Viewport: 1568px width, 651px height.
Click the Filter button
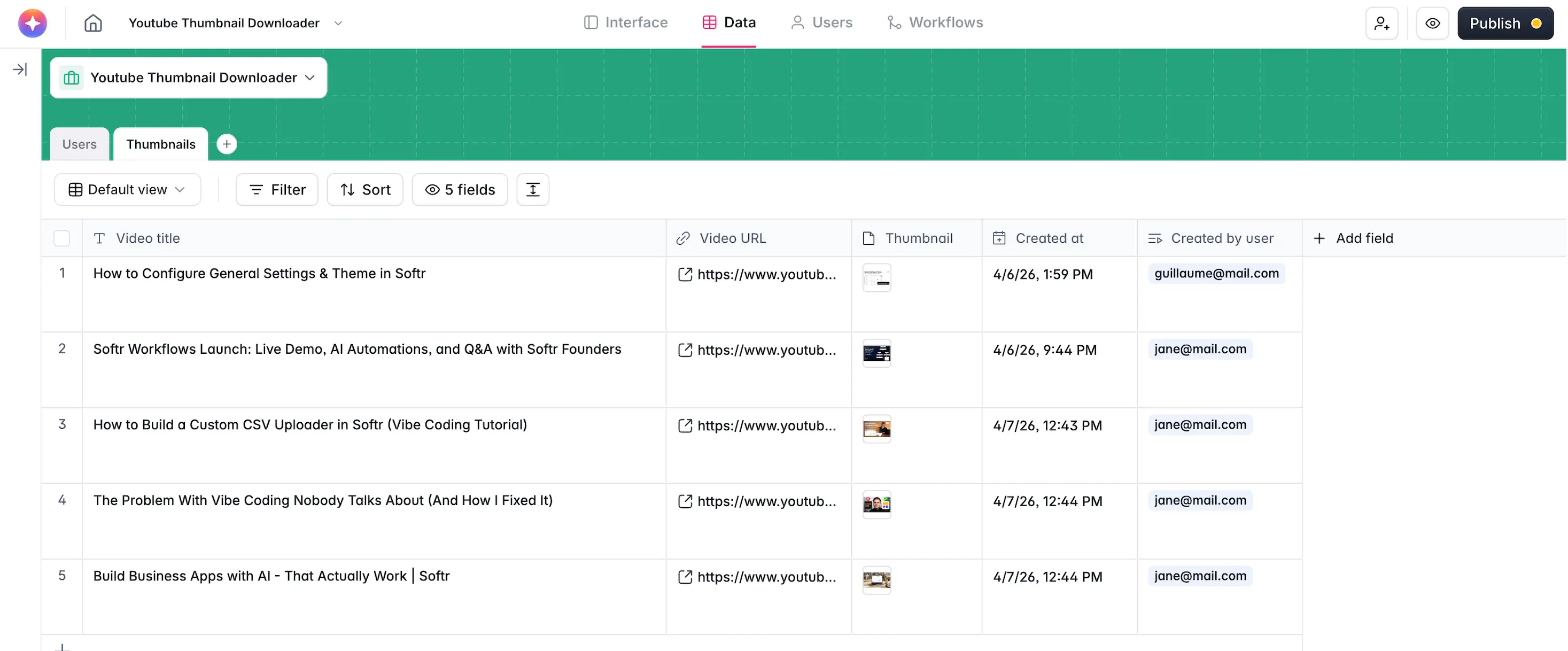tap(277, 189)
